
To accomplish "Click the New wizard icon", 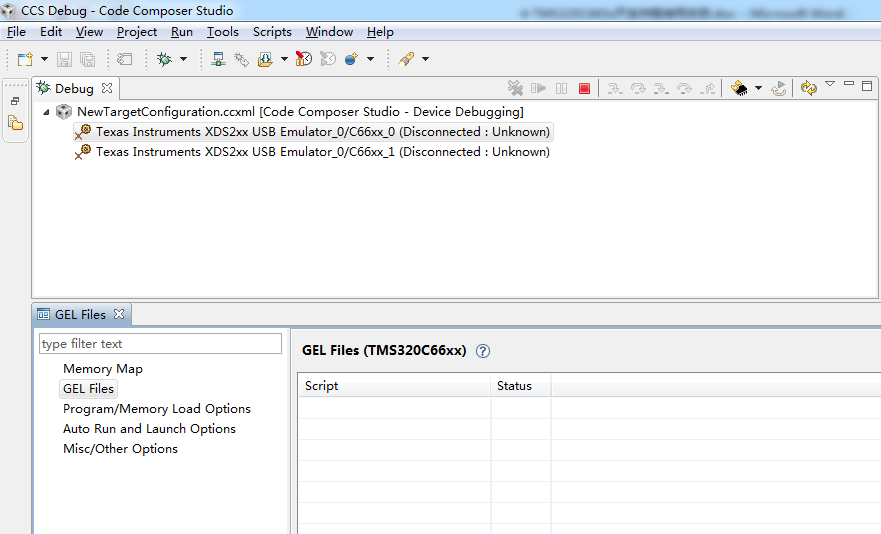I will click(25, 59).
